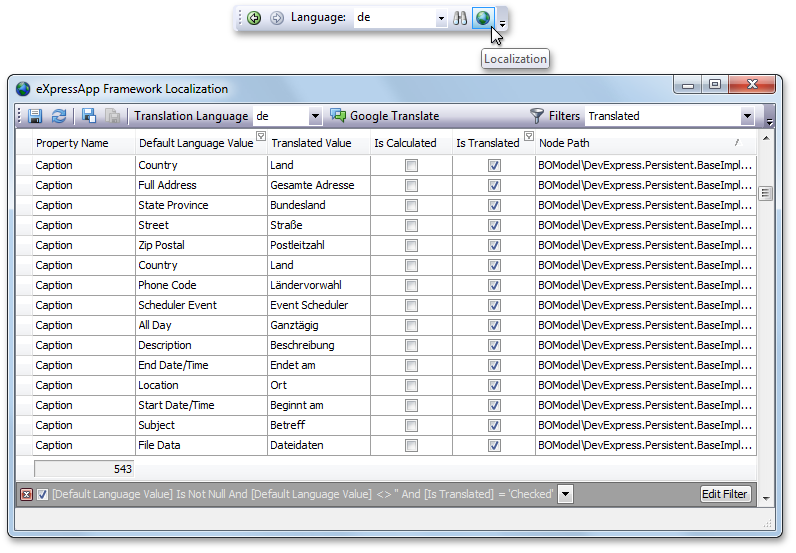This screenshot has width=796, height=553.
Task: Click the globe icon in window title bar
Action: [x=23, y=89]
